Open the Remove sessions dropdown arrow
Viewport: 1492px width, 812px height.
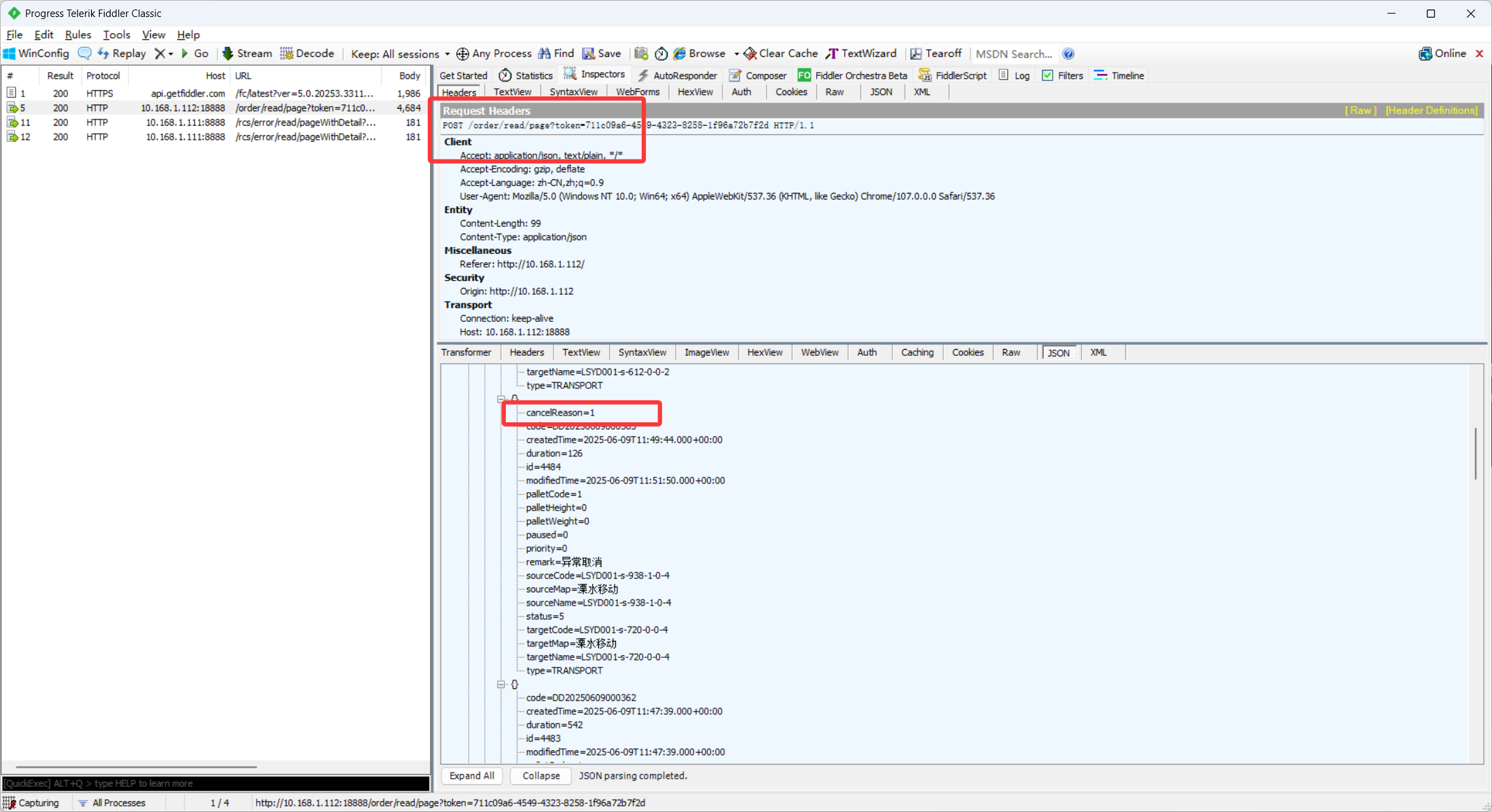click(170, 54)
